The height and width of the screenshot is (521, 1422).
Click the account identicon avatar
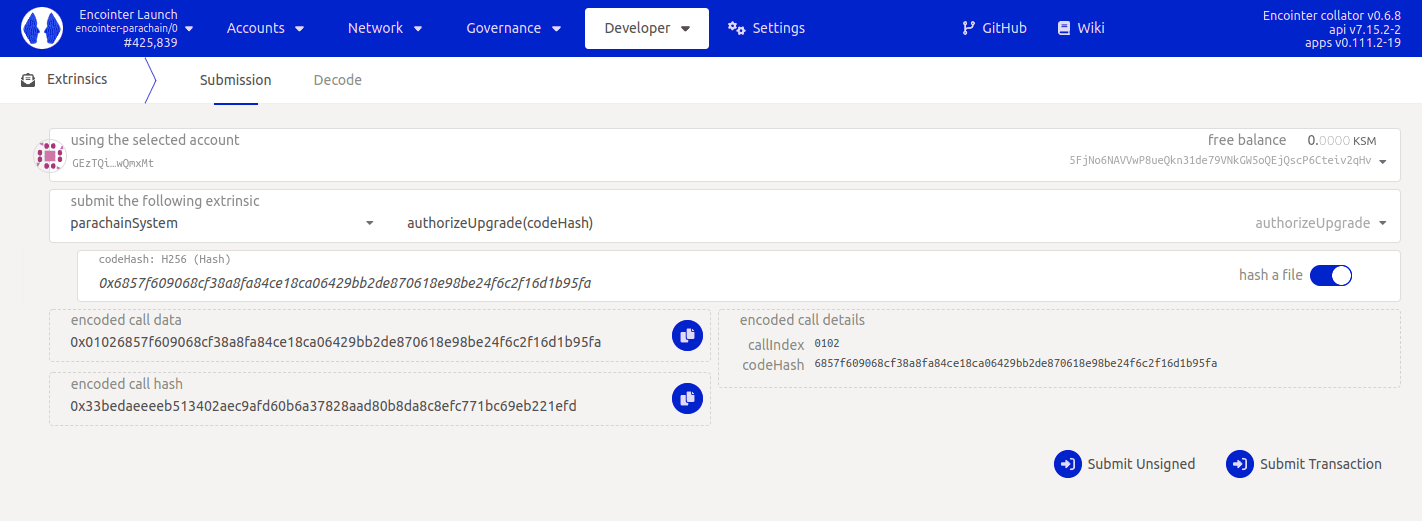pyautogui.click(x=50, y=156)
